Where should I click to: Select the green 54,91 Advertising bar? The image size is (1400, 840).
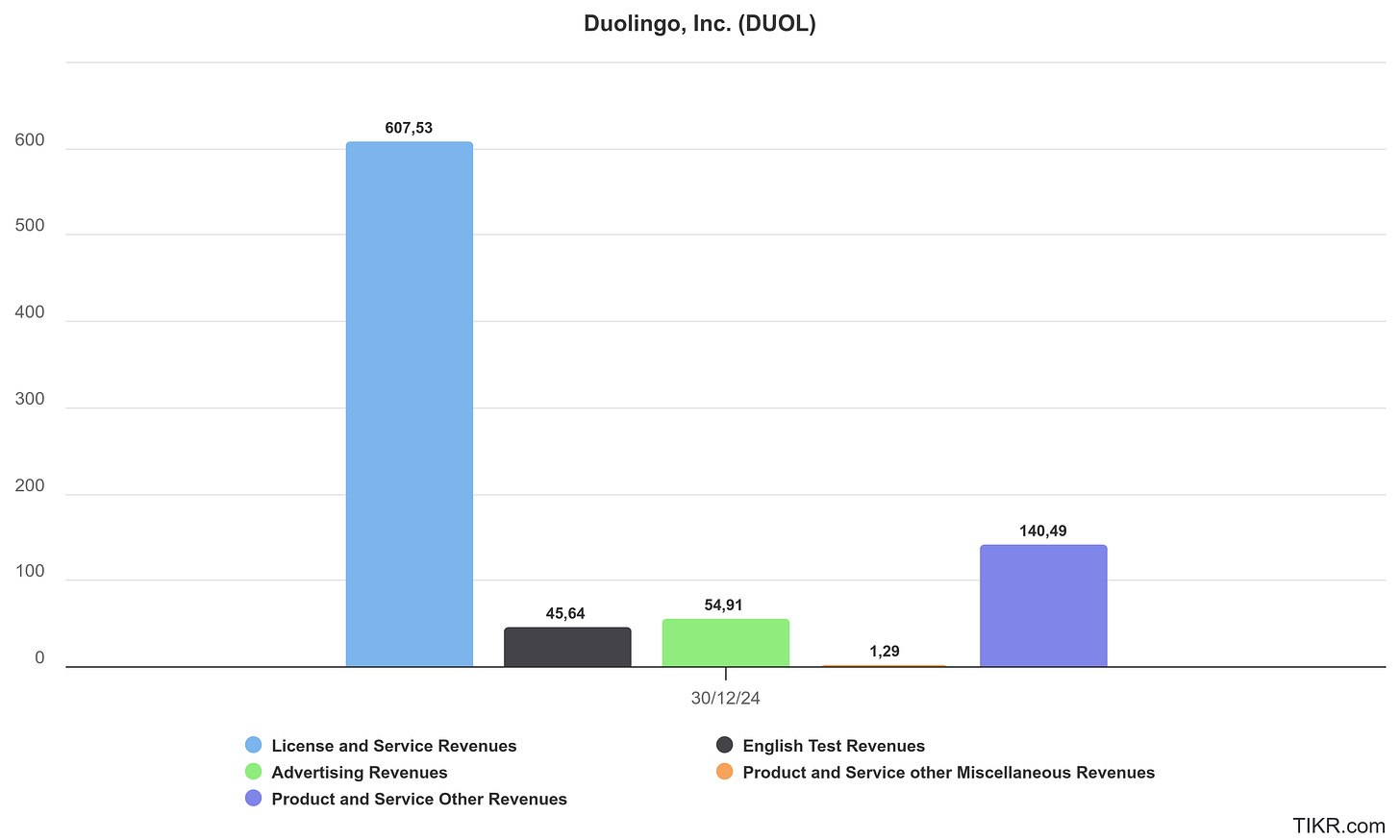tap(726, 643)
